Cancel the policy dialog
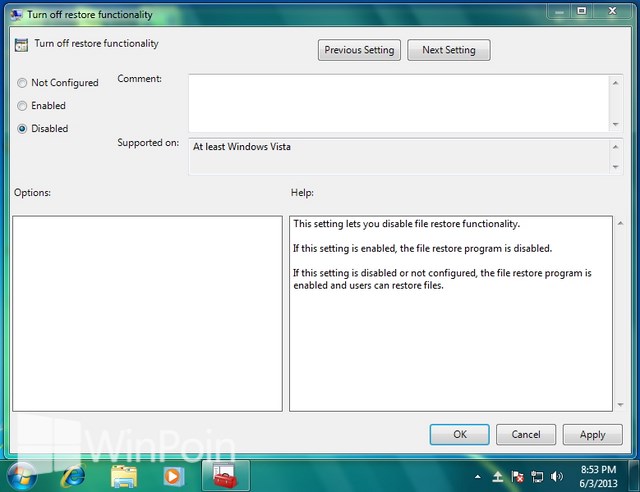The height and width of the screenshot is (492, 640). tap(526, 434)
